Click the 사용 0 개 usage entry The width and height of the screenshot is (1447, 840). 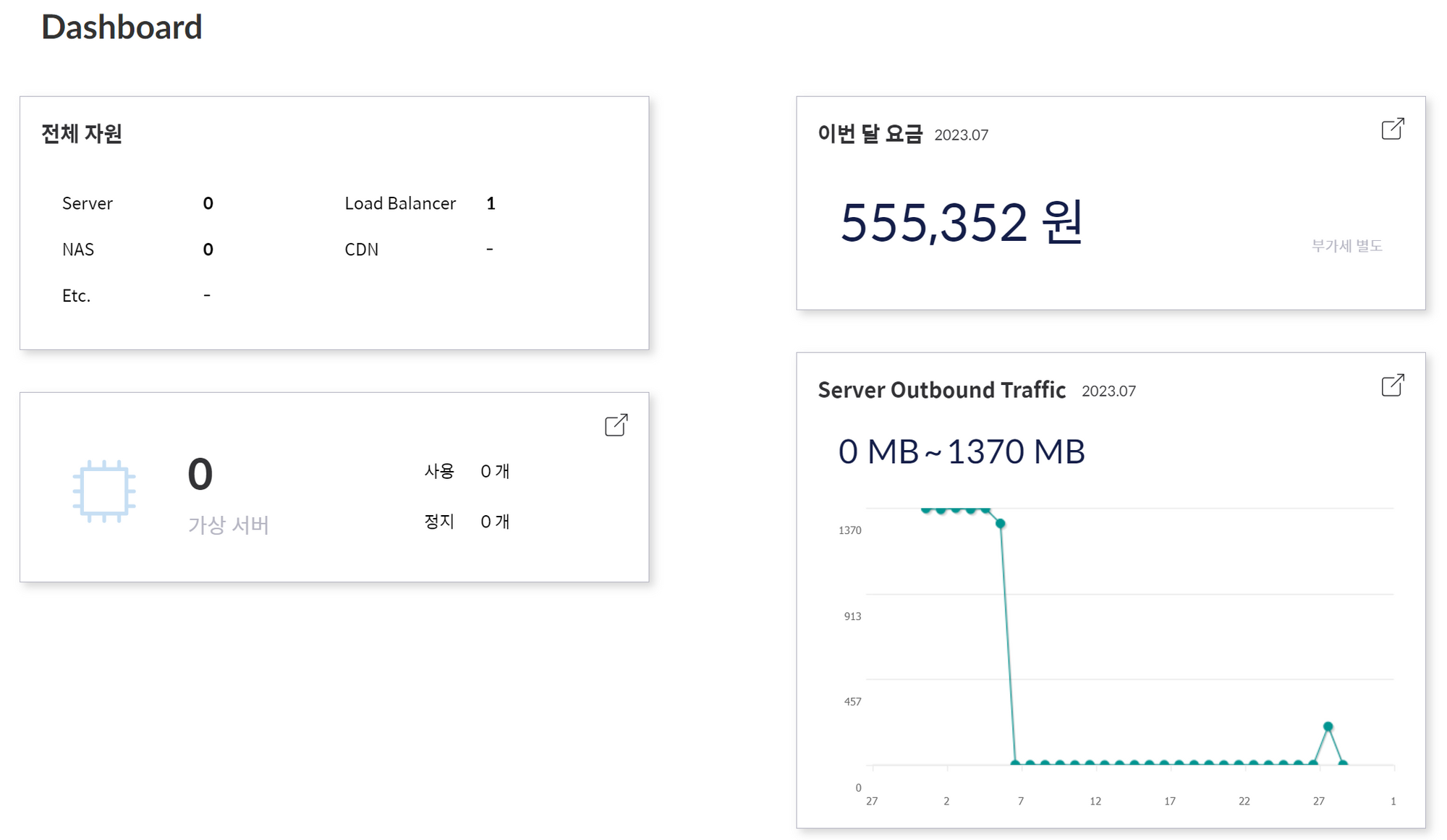[467, 470]
